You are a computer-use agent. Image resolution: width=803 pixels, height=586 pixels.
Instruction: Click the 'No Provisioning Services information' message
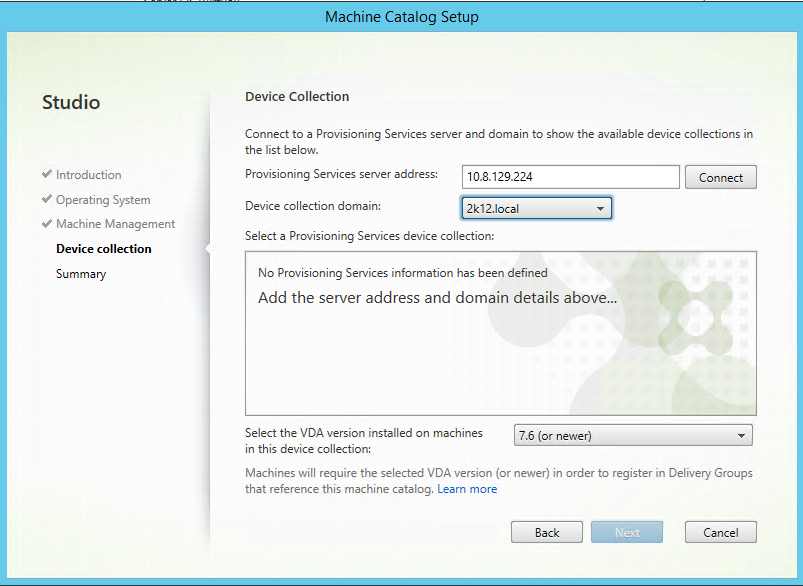tap(402, 273)
